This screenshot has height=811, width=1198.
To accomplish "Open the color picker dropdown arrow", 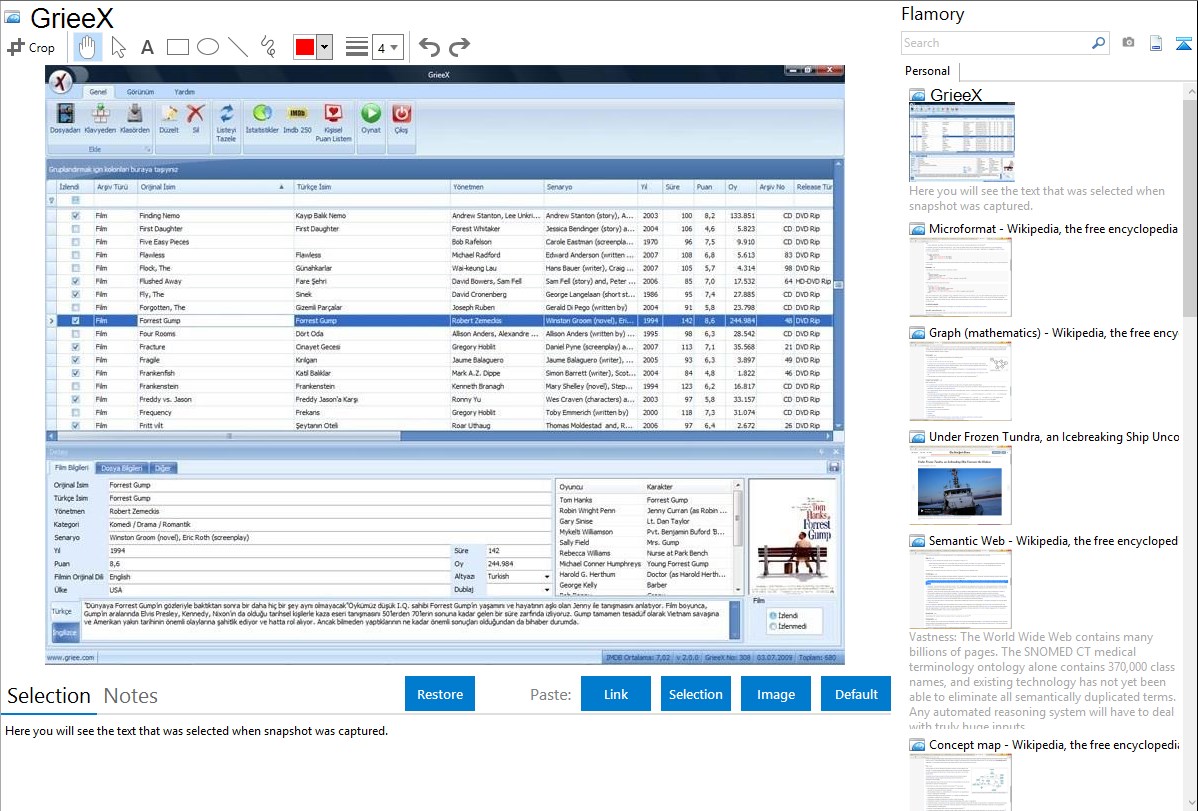I will 325,47.
